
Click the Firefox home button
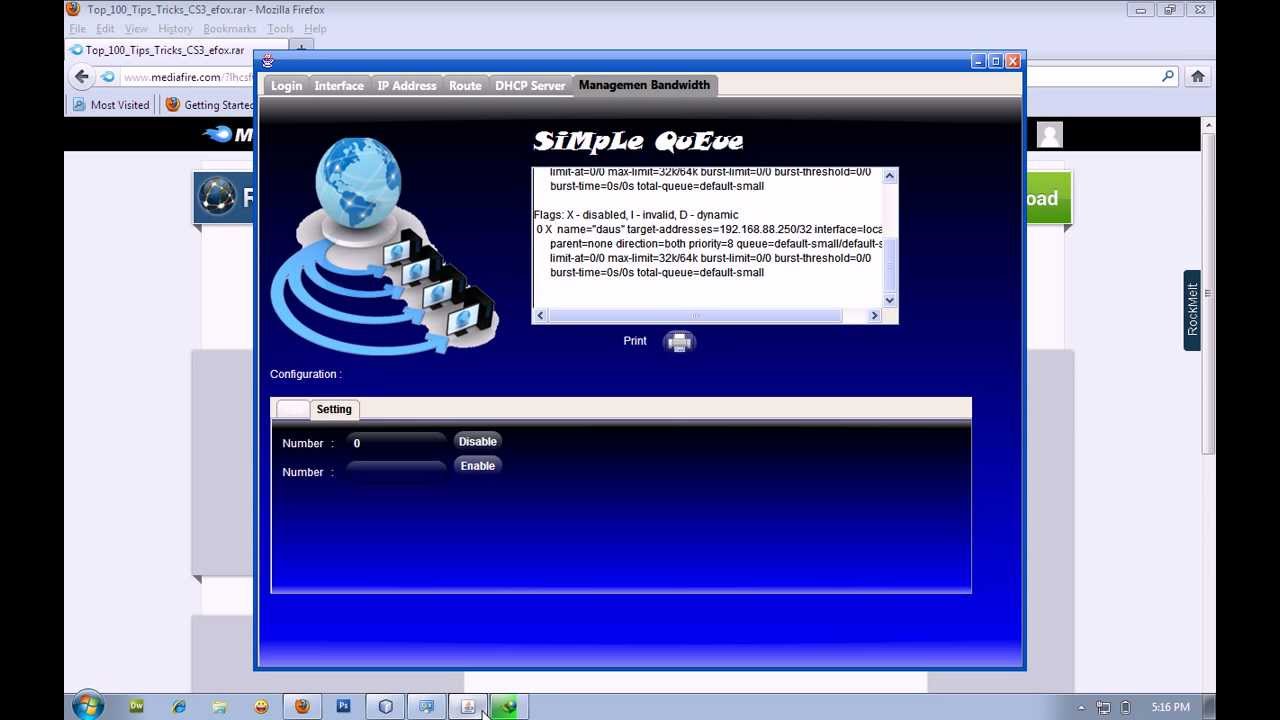click(x=1198, y=76)
